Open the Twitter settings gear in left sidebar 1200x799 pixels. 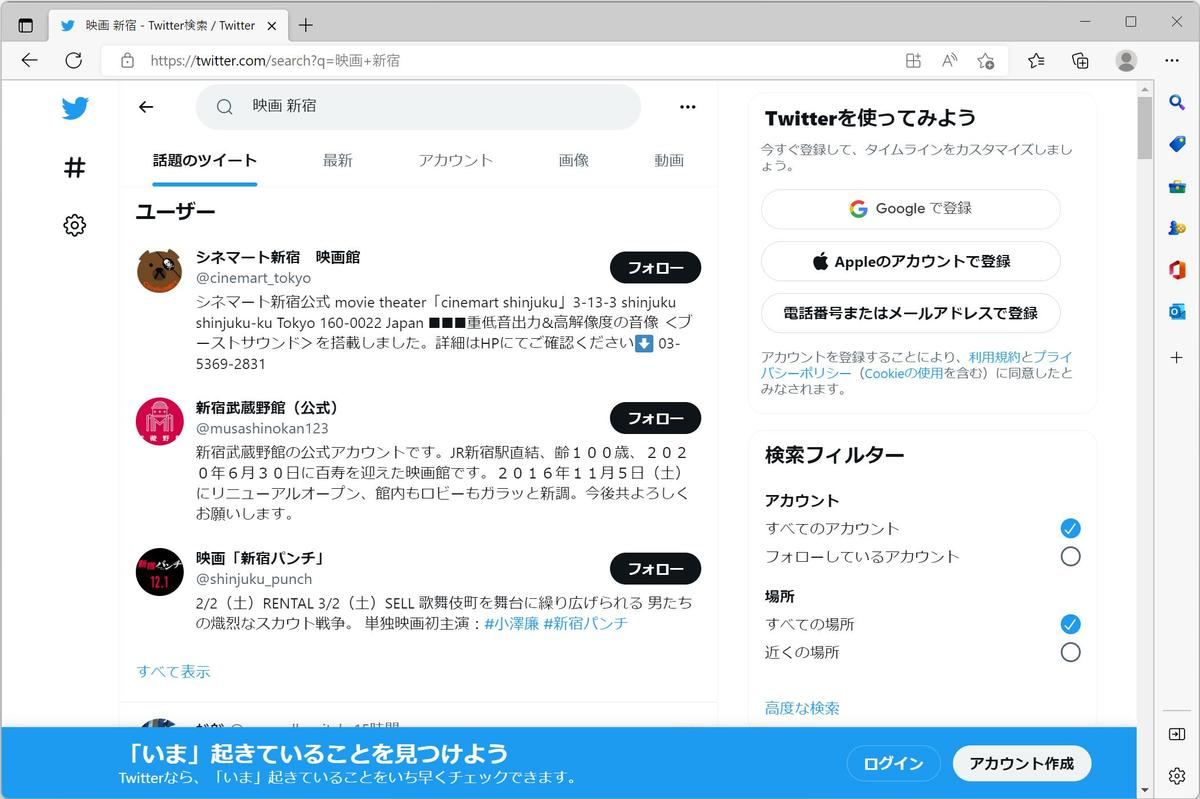[x=75, y=226]
